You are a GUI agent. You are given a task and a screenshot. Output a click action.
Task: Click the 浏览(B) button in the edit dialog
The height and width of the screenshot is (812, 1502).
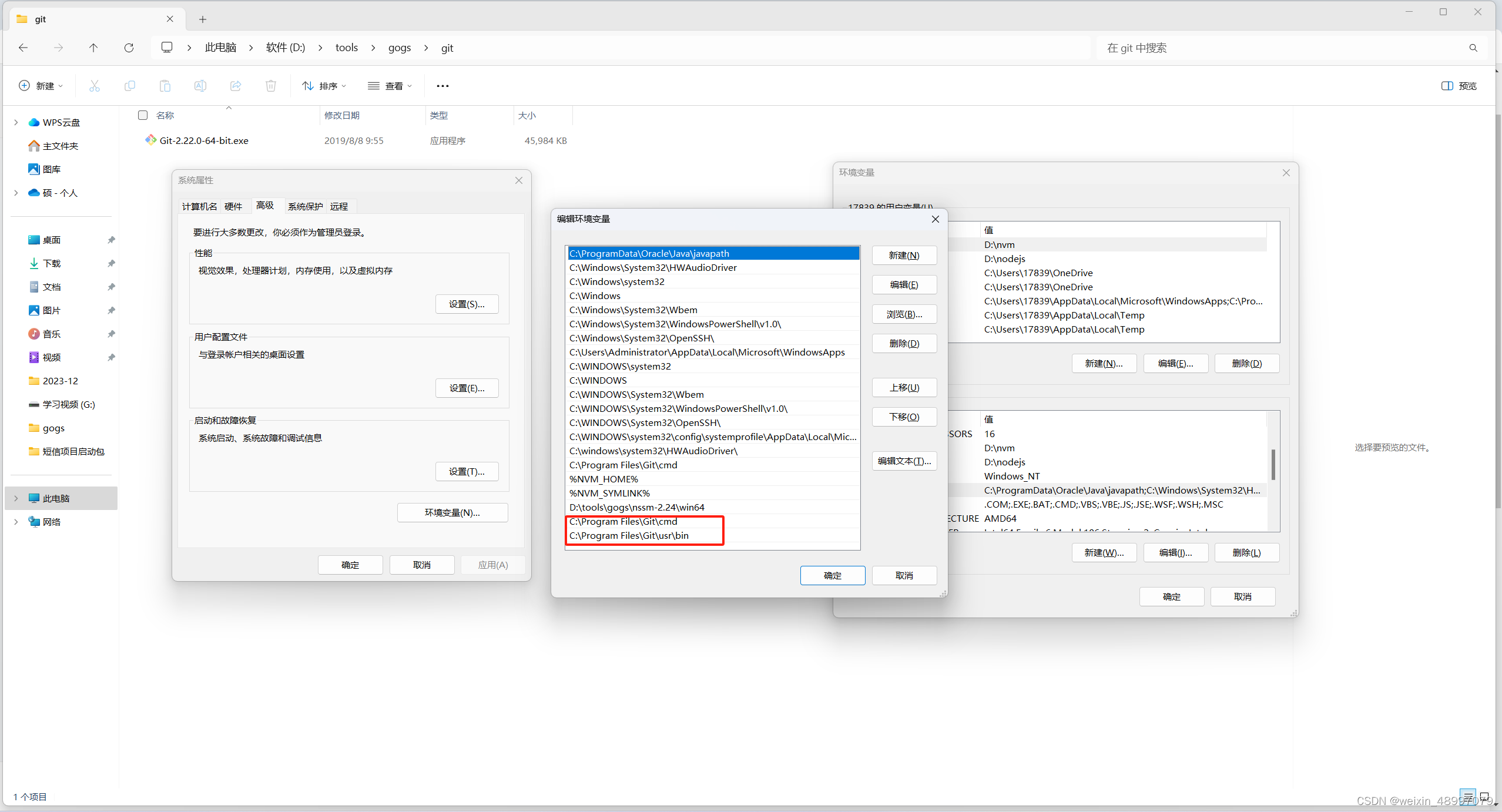pyautogui.click(x=904, y=314)
